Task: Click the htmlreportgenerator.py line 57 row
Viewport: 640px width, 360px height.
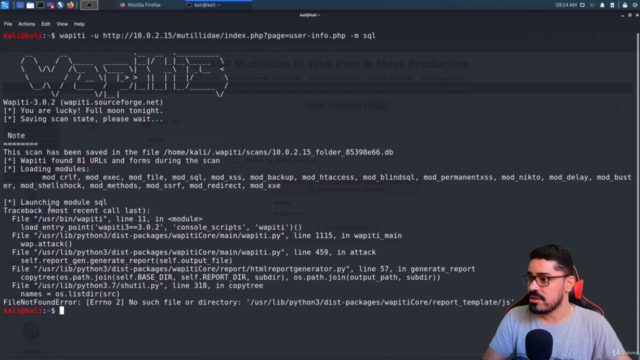Action: tap(243, 269)
